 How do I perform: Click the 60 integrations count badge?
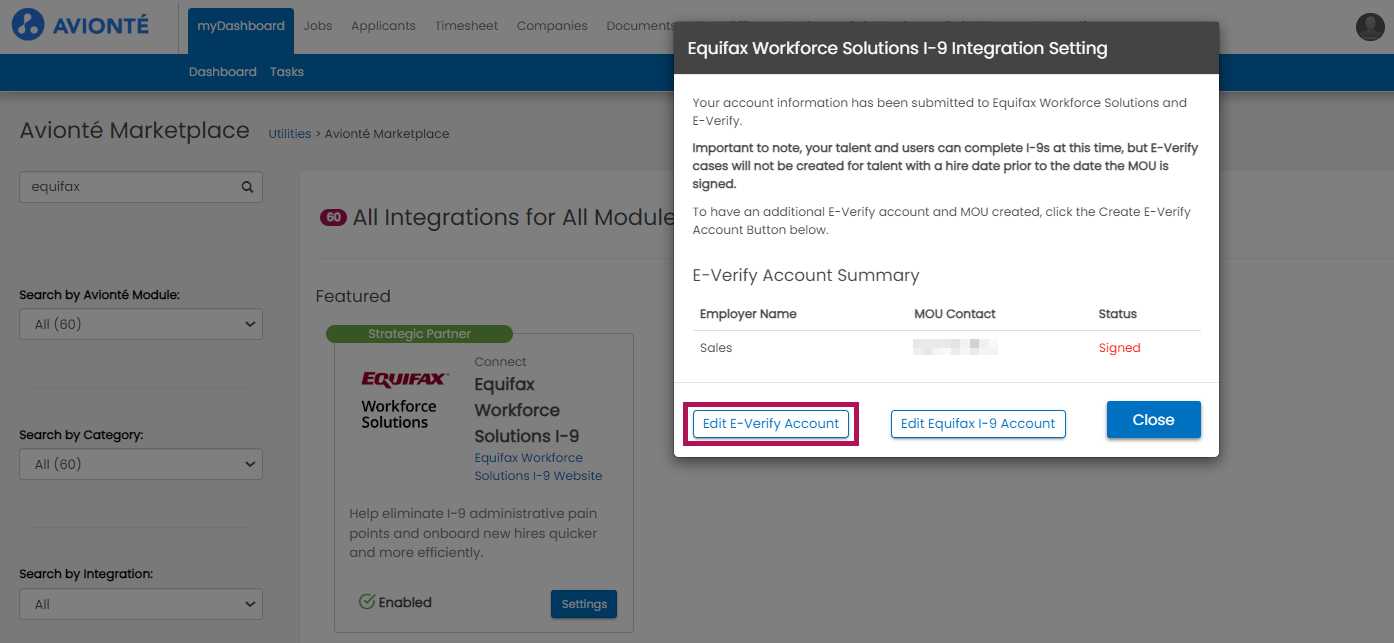tap(333, 217)
